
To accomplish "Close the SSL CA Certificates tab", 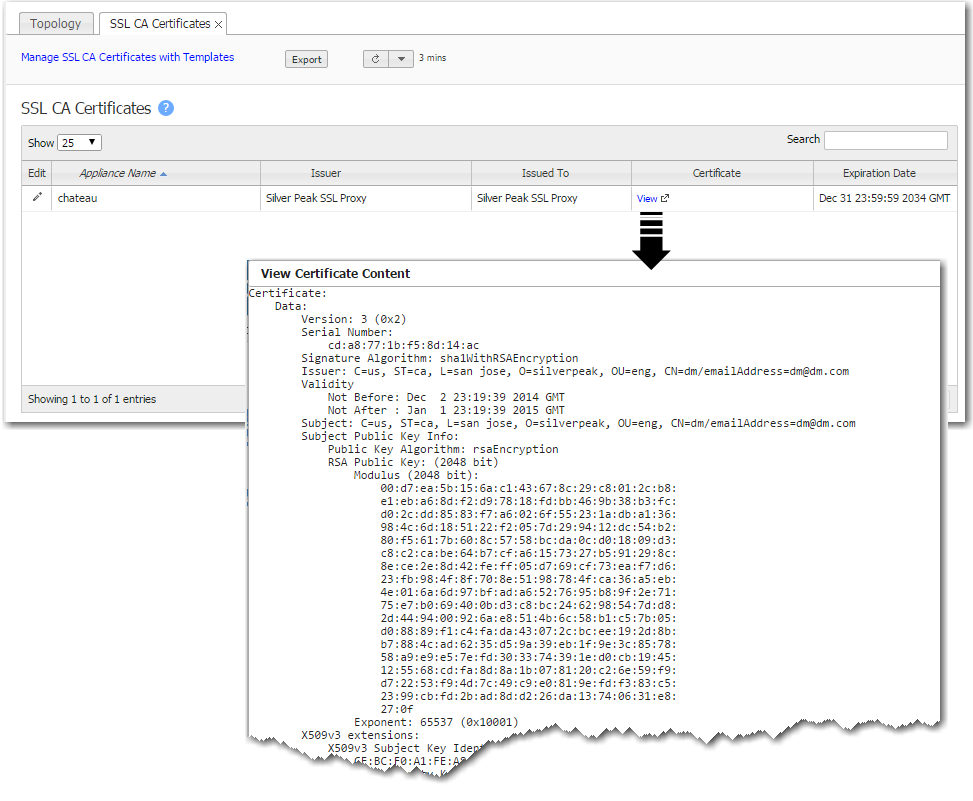I will [218, 24].
